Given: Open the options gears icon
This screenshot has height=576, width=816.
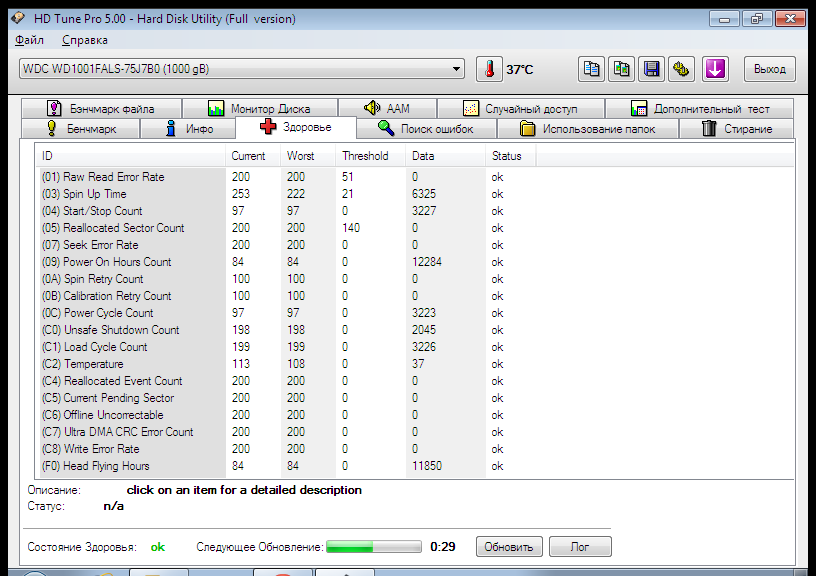Looking at the screenshot, I should (682, 69).
